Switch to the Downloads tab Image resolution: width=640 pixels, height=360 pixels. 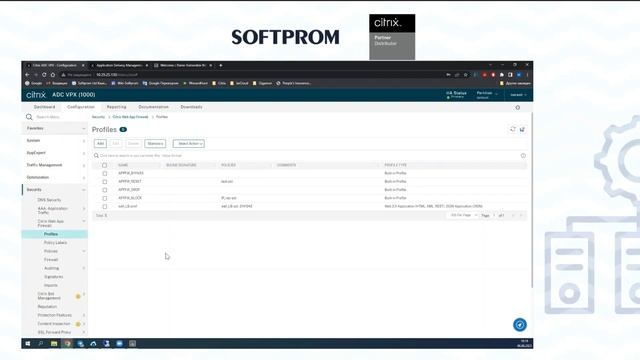[191, 107]
